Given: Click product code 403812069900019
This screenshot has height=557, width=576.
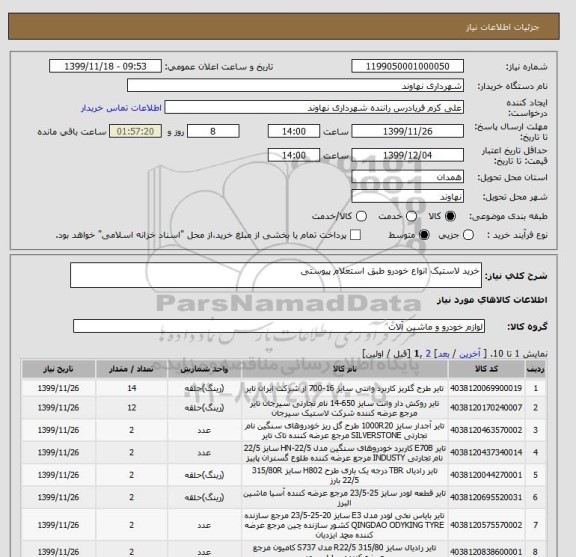Looking at the screenshot, I should point(486,388).
